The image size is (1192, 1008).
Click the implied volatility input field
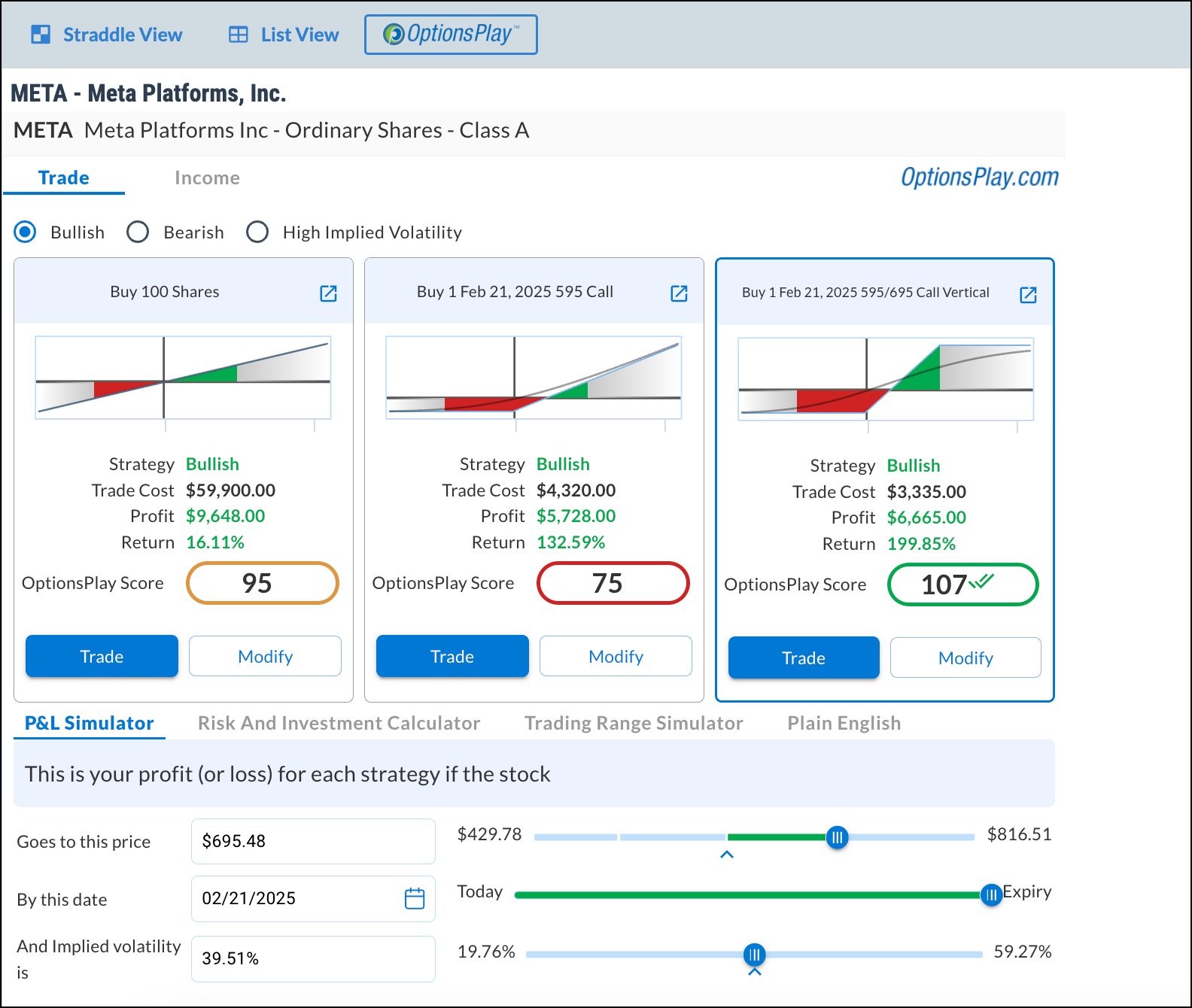point(313,958)
